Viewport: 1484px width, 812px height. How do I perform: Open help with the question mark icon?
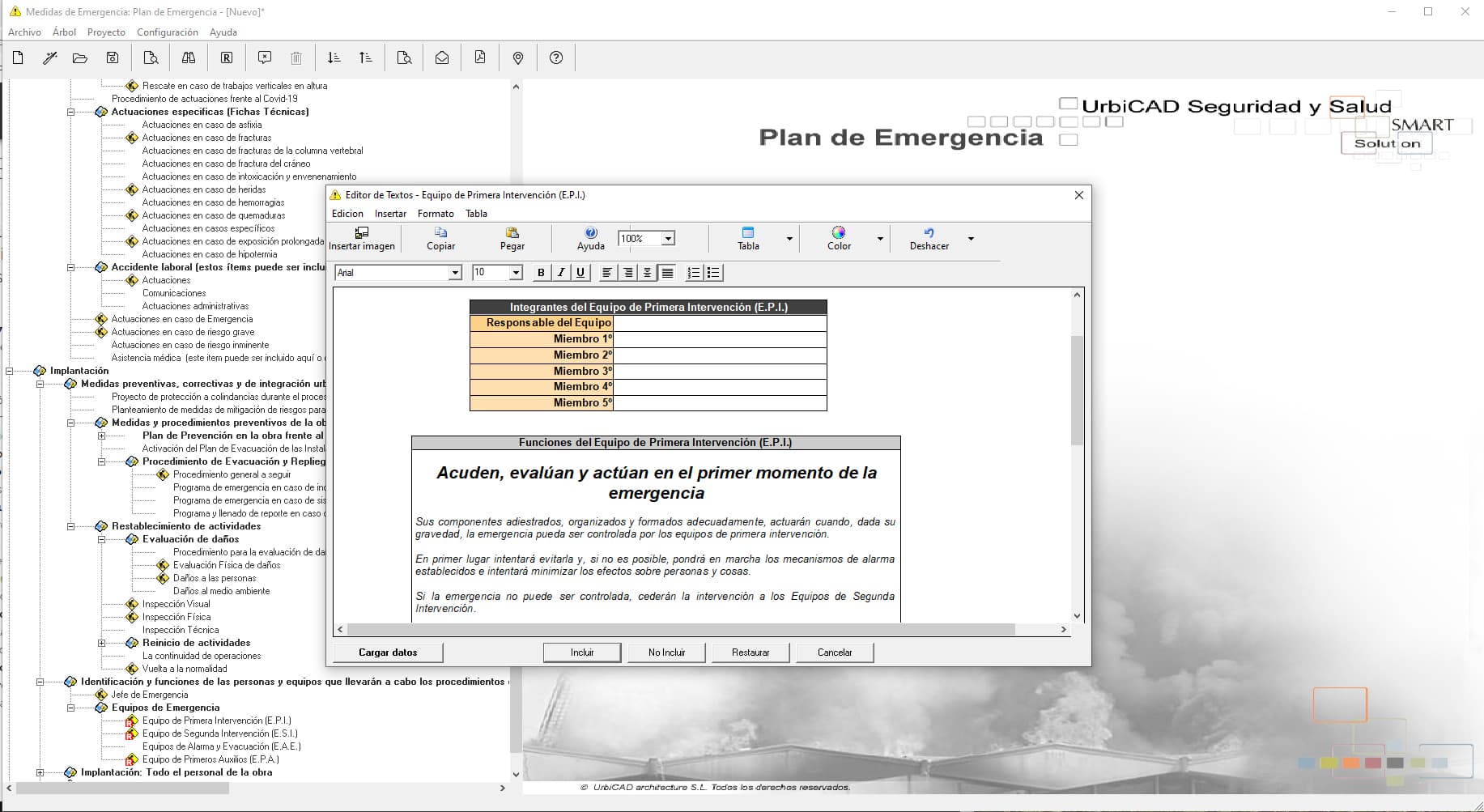(x=556, y=57)
